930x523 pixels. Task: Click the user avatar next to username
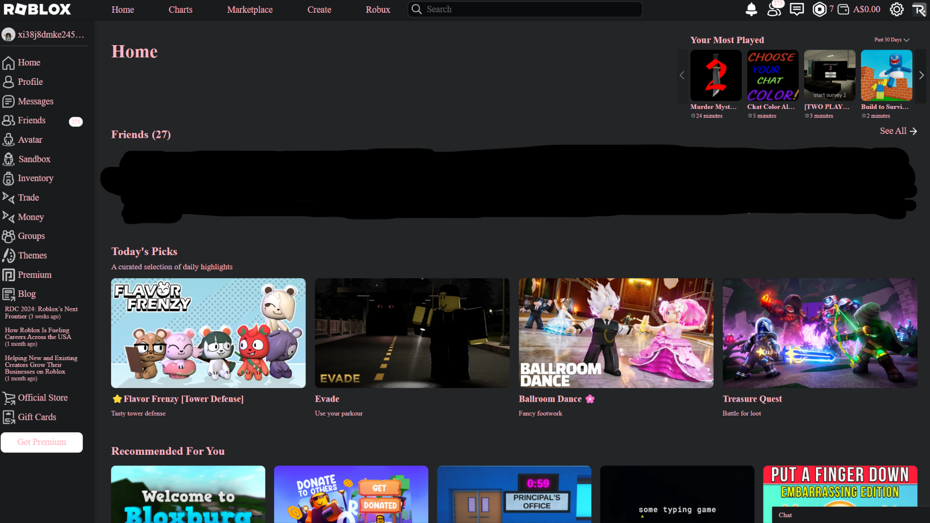(x=8, y=35)
